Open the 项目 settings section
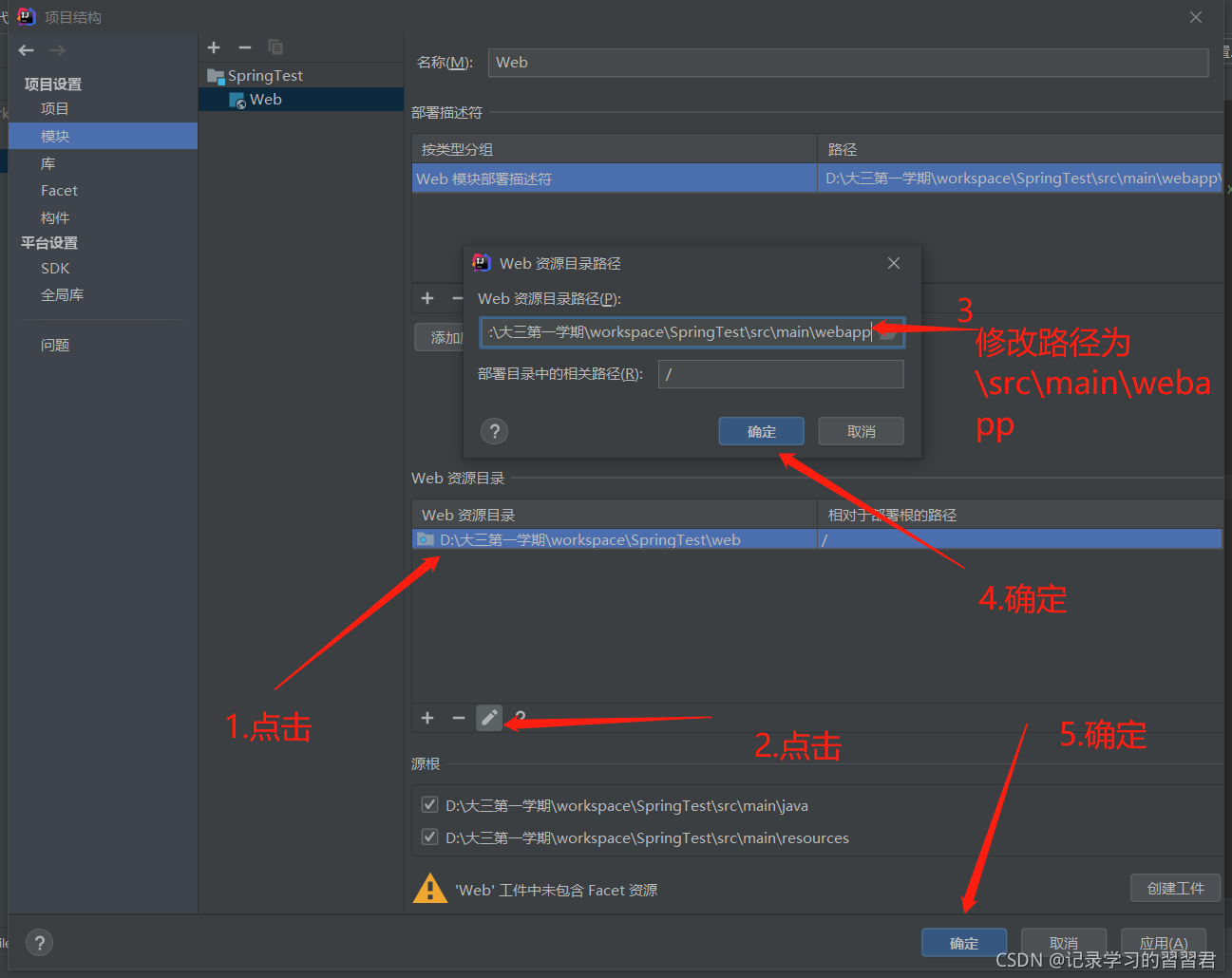1232x978 pixels. [55, 109]
